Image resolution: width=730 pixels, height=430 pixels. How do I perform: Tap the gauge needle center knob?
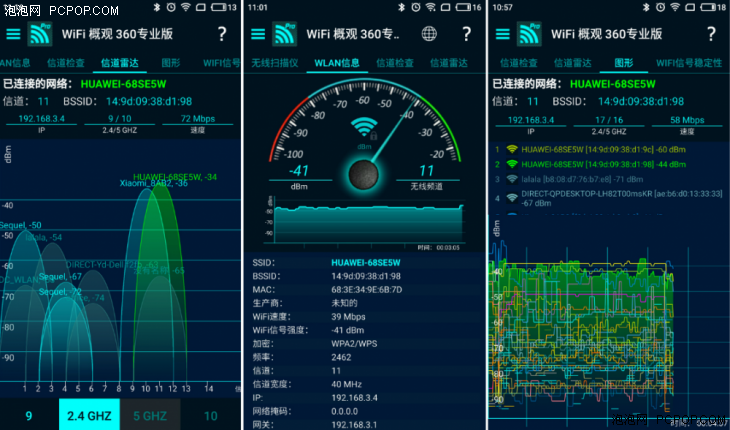pyautogui.click(x=364, y=175)
